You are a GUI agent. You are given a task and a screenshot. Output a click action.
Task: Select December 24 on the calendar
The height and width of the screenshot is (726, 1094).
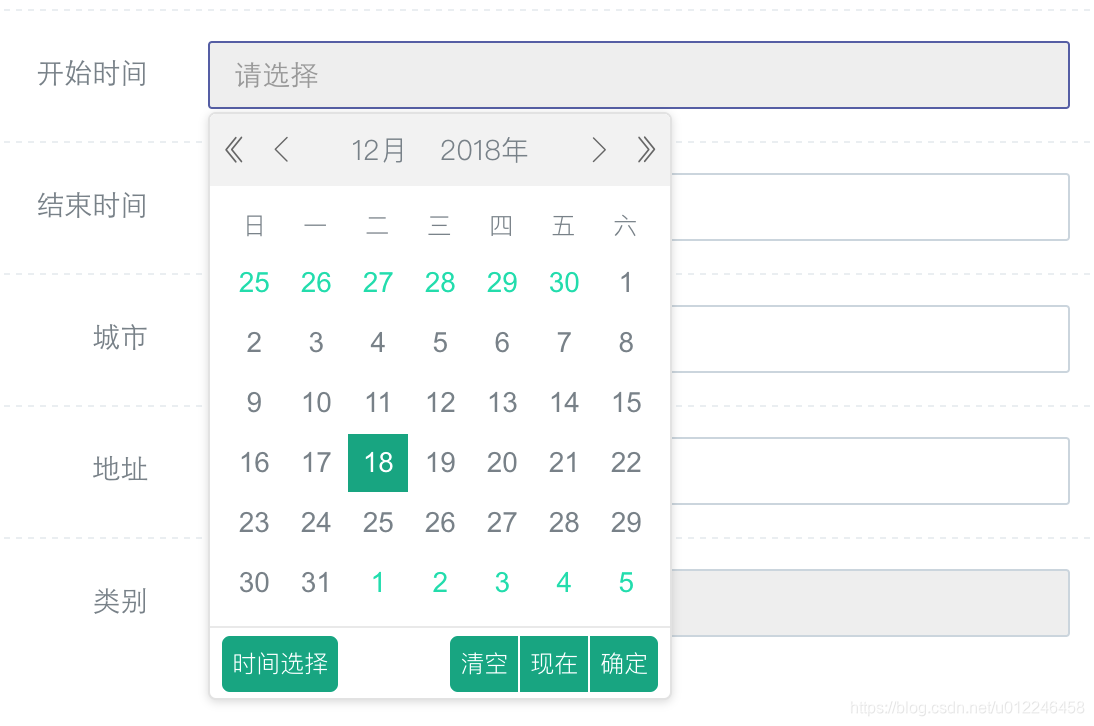[316, 522]
